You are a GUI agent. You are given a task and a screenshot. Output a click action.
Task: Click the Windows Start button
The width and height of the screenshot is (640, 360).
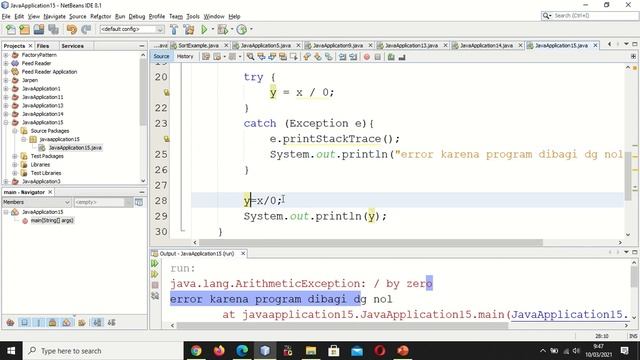point(11,351)
